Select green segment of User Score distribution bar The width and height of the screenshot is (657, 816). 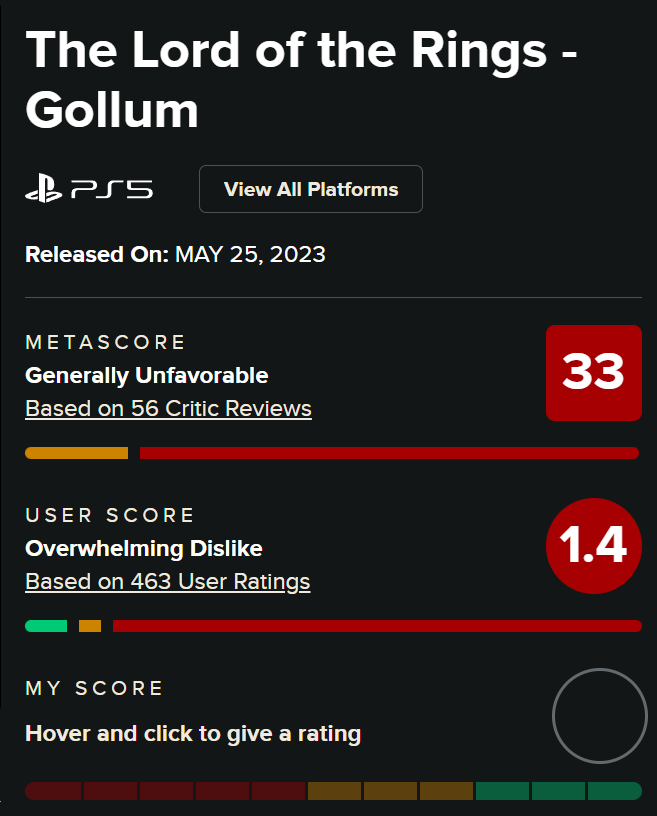tap(46, 626)
